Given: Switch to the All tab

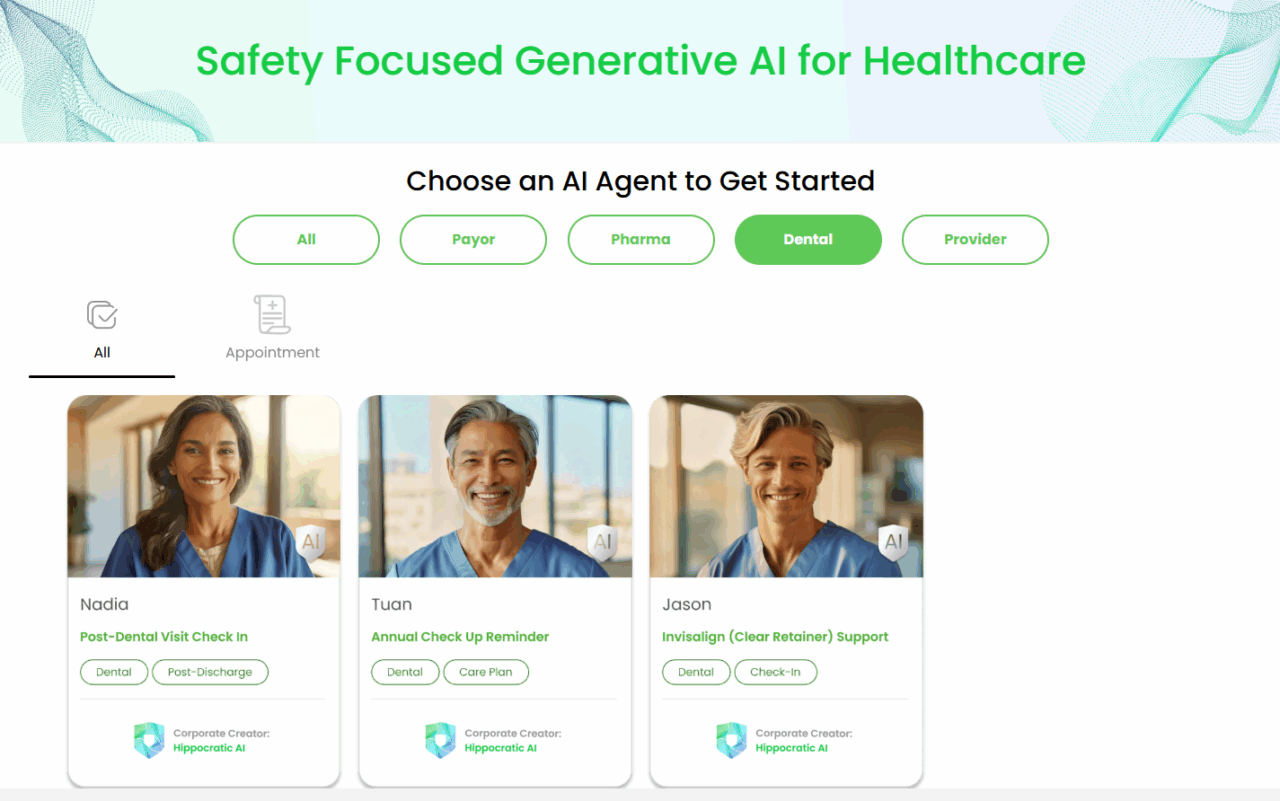Looking at the screenshot, I should click(x=101, y=327).
